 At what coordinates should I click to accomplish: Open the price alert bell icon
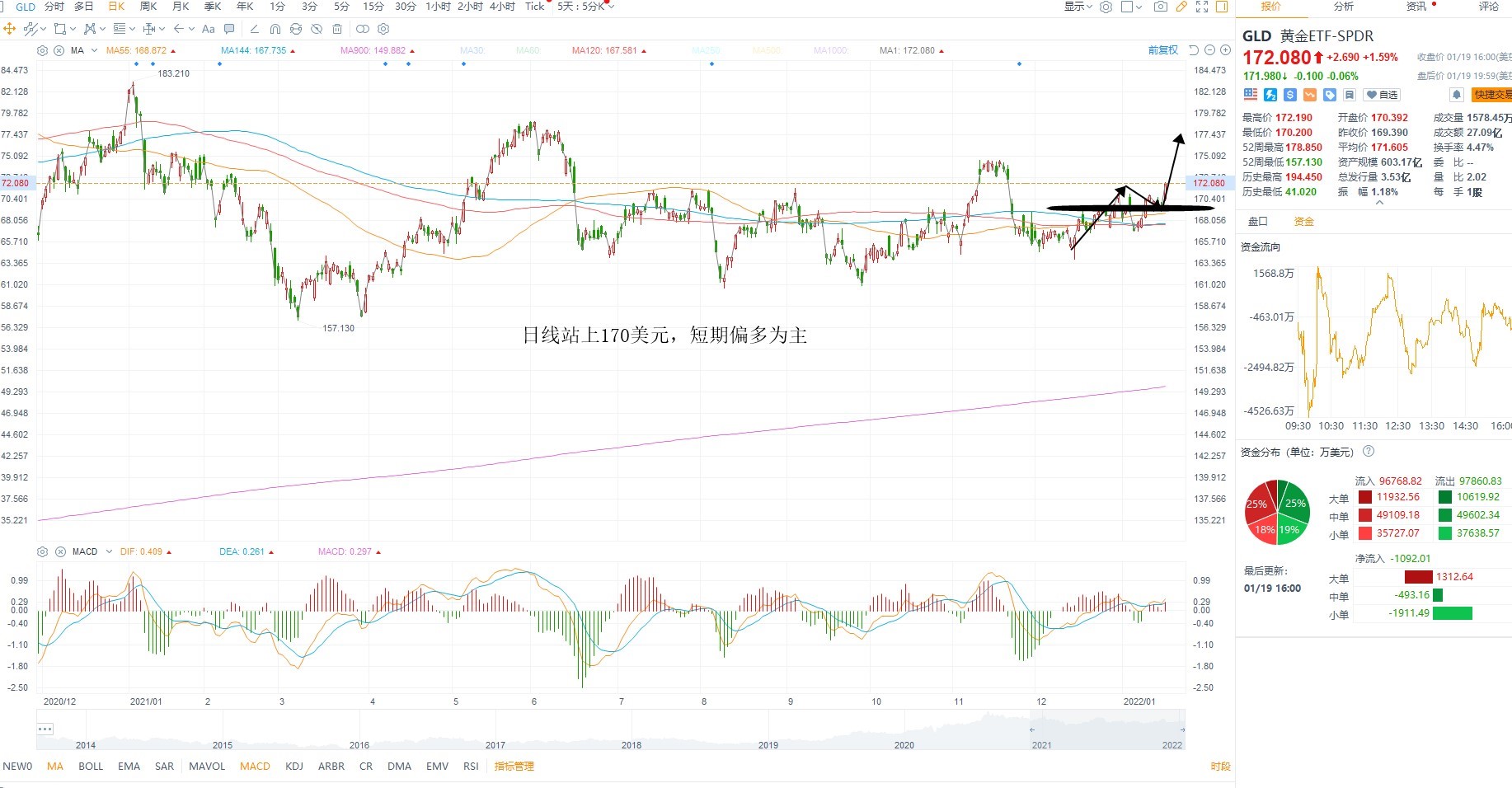1457,95
